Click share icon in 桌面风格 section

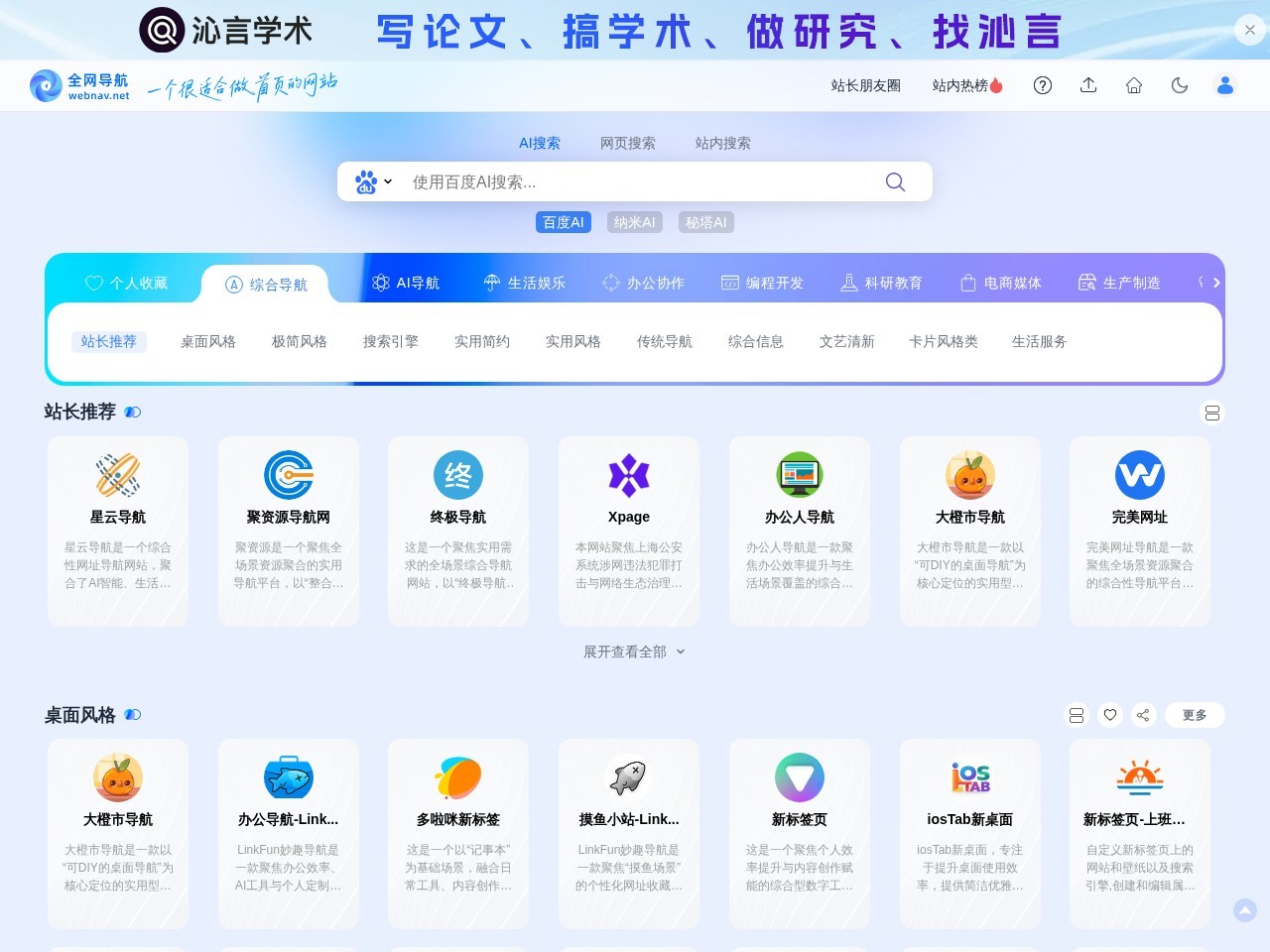click(x=1143, y=715)
